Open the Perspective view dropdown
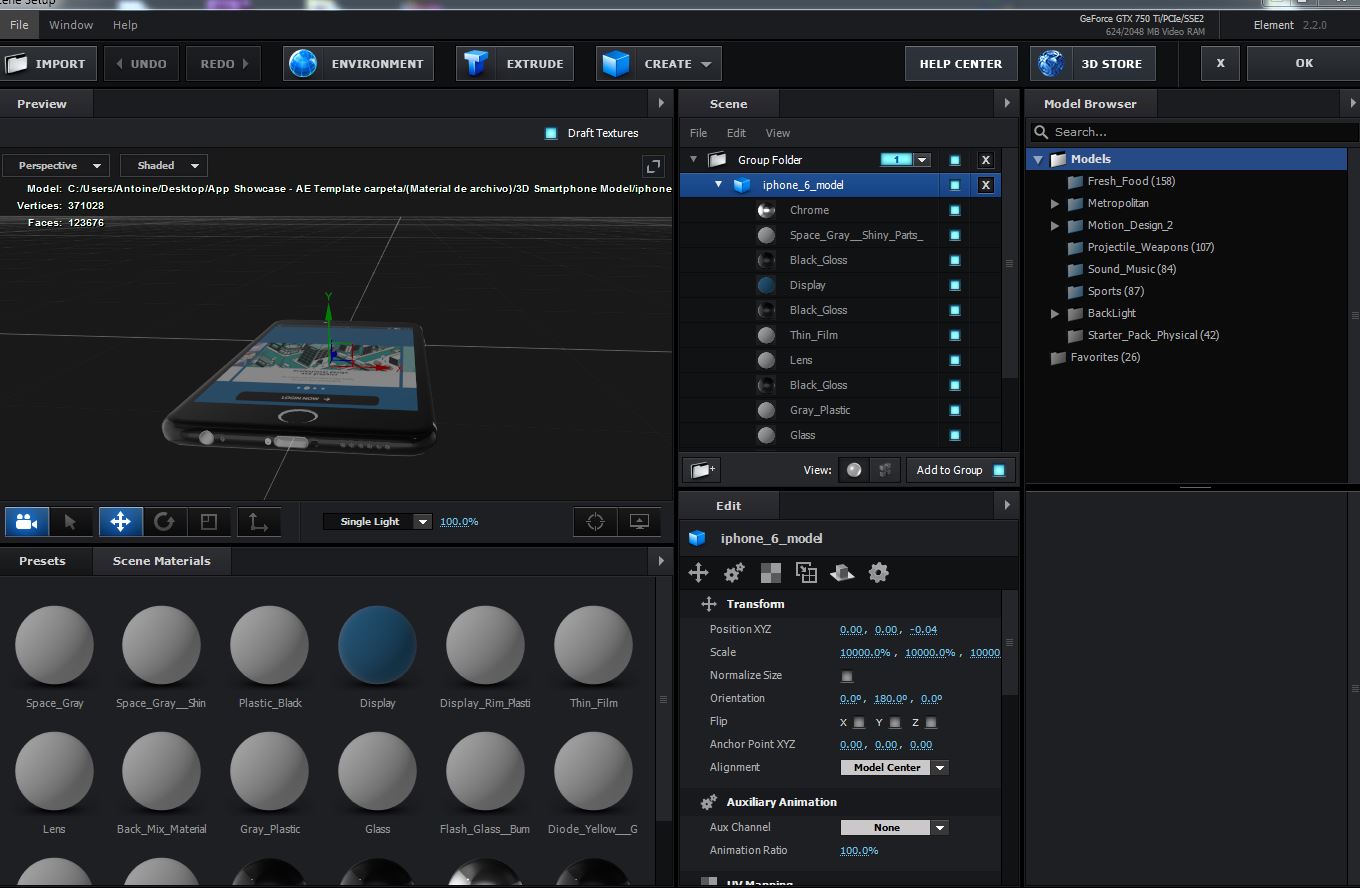 [x=56, y=166]
